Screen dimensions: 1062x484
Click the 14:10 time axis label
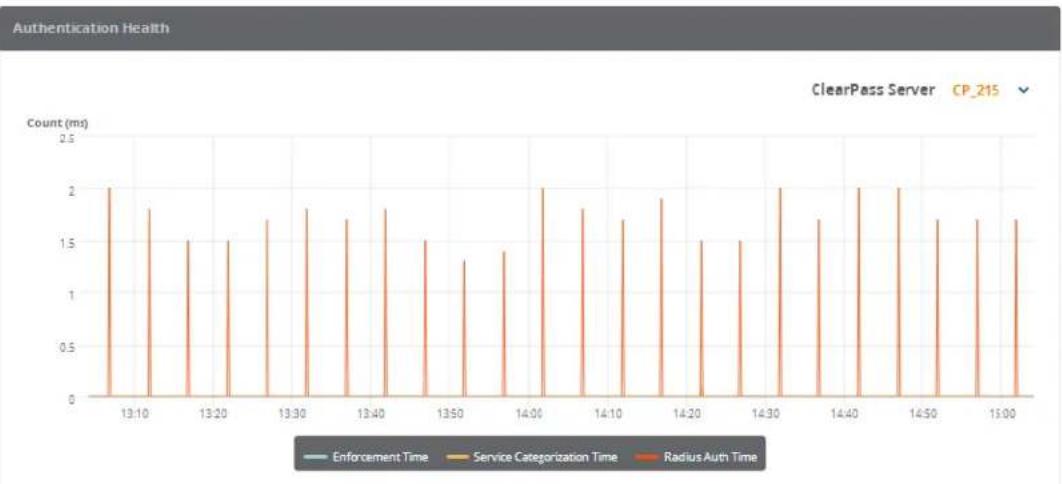click(608, 412)
